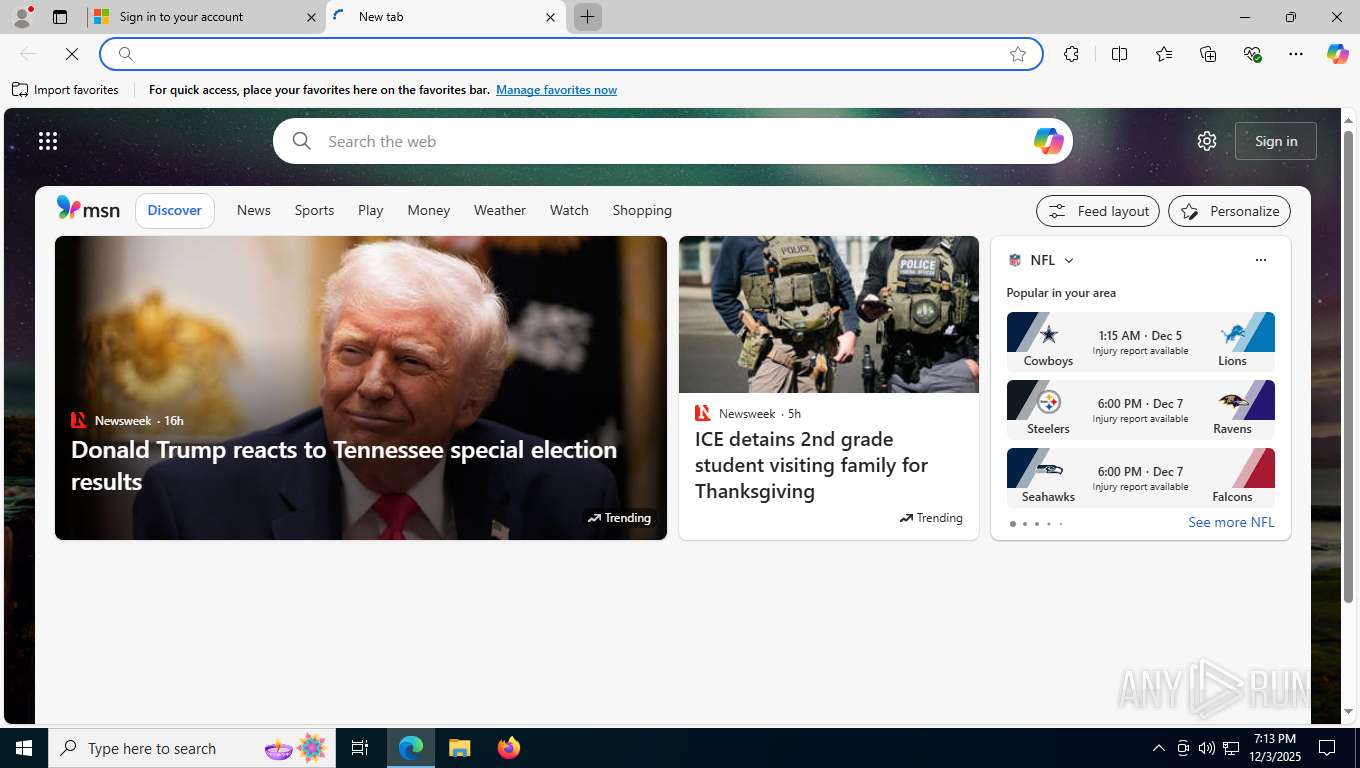1360x768 pixels.
Task: Add this page to favorites star
Action: coord(1018,54)
